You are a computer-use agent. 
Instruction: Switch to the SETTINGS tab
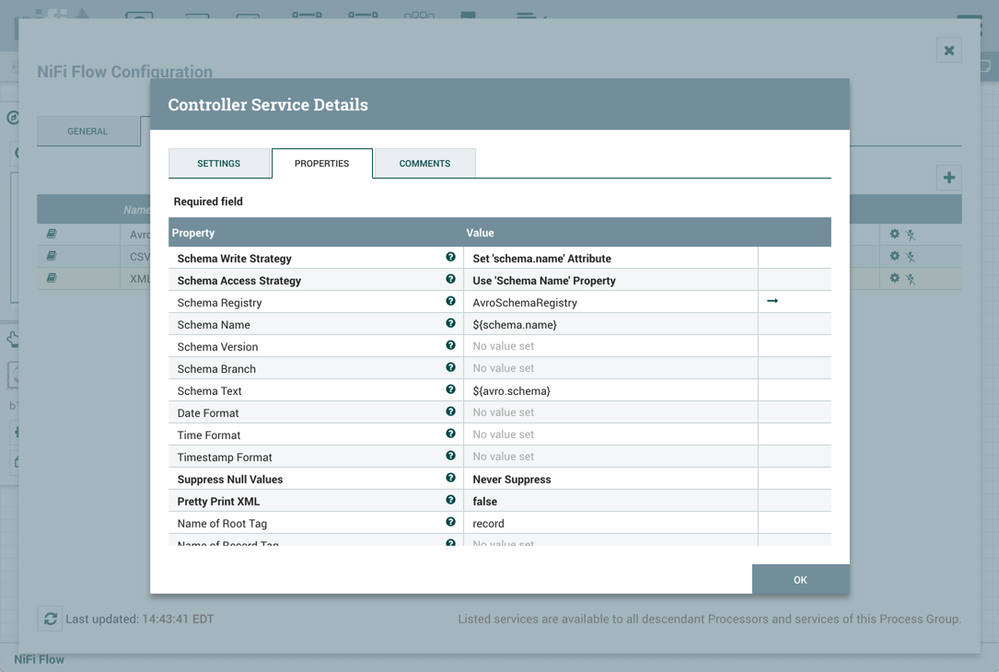[219, 163]
